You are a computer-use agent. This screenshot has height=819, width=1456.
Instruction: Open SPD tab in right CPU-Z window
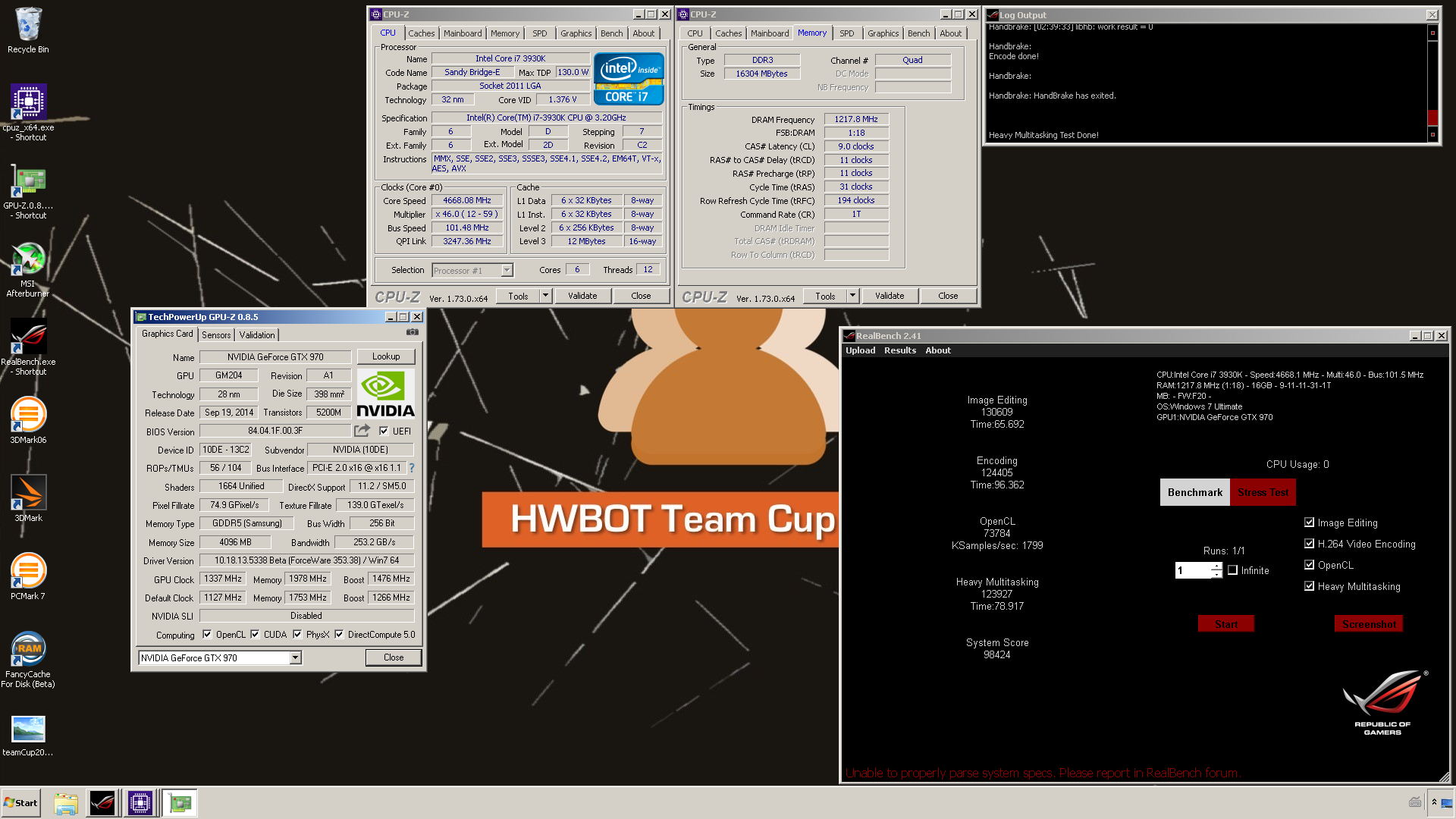(846, 33)
